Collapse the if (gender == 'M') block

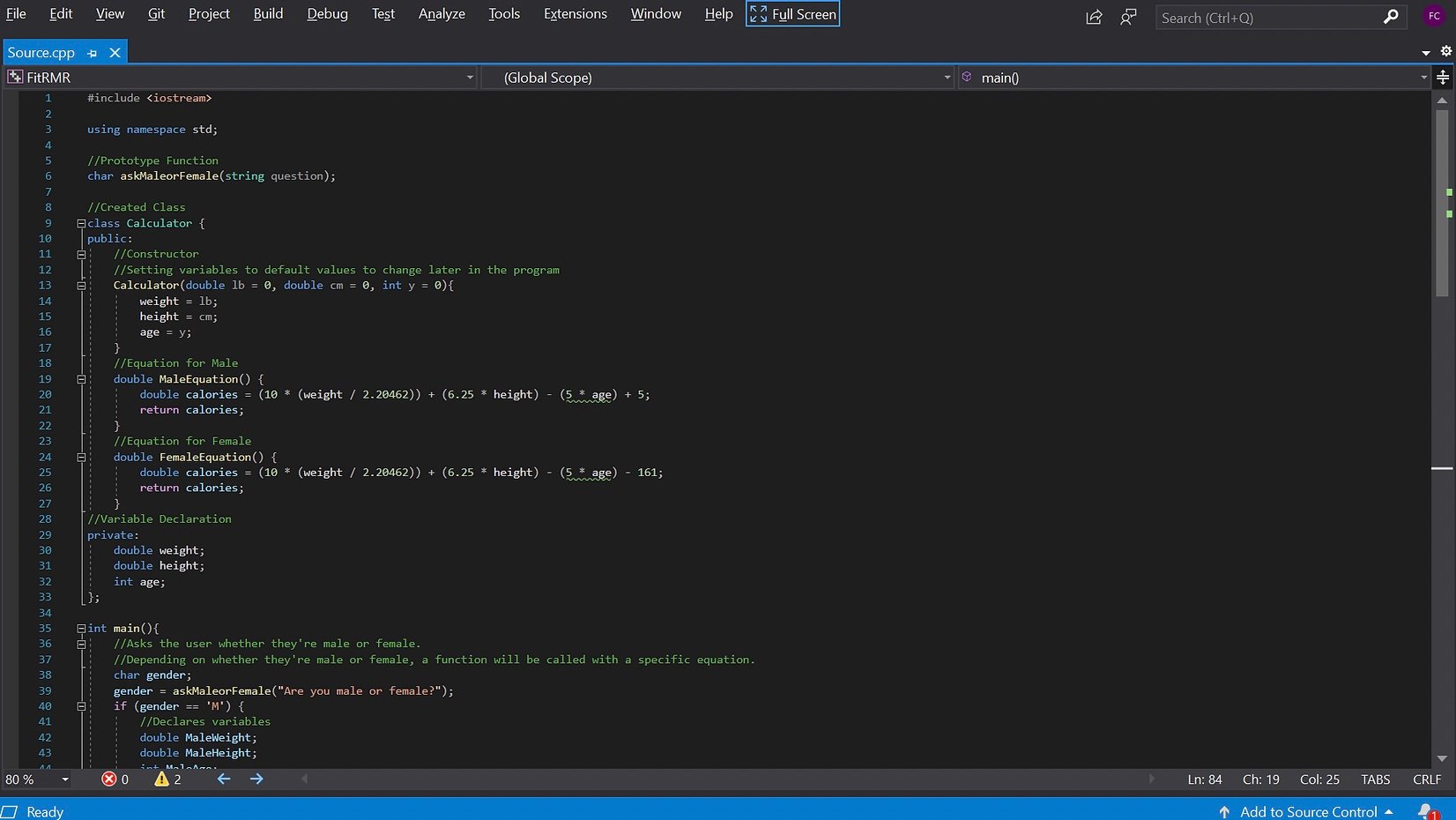coord(81,706)
